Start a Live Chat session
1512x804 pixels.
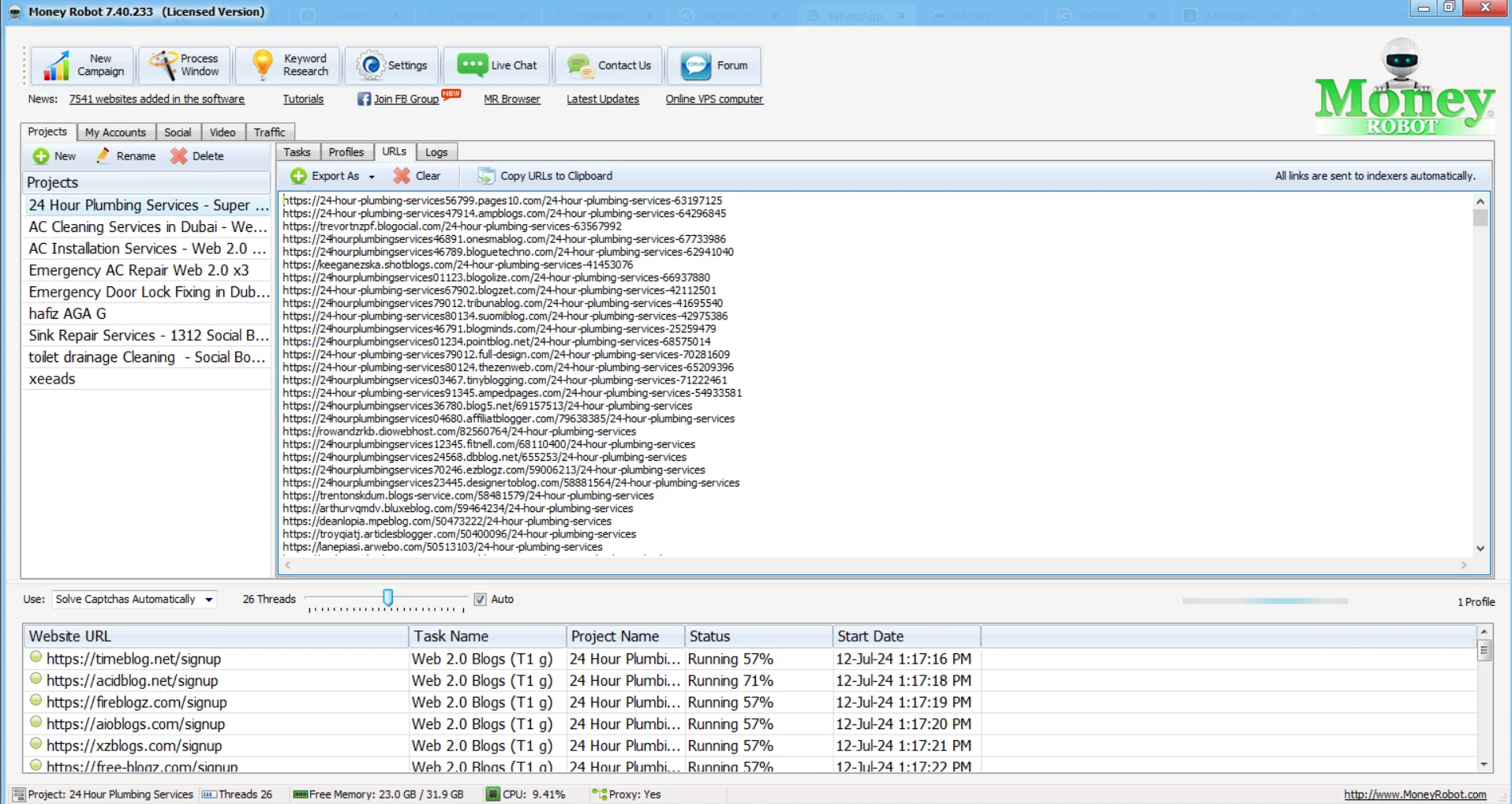click(497, 65)
